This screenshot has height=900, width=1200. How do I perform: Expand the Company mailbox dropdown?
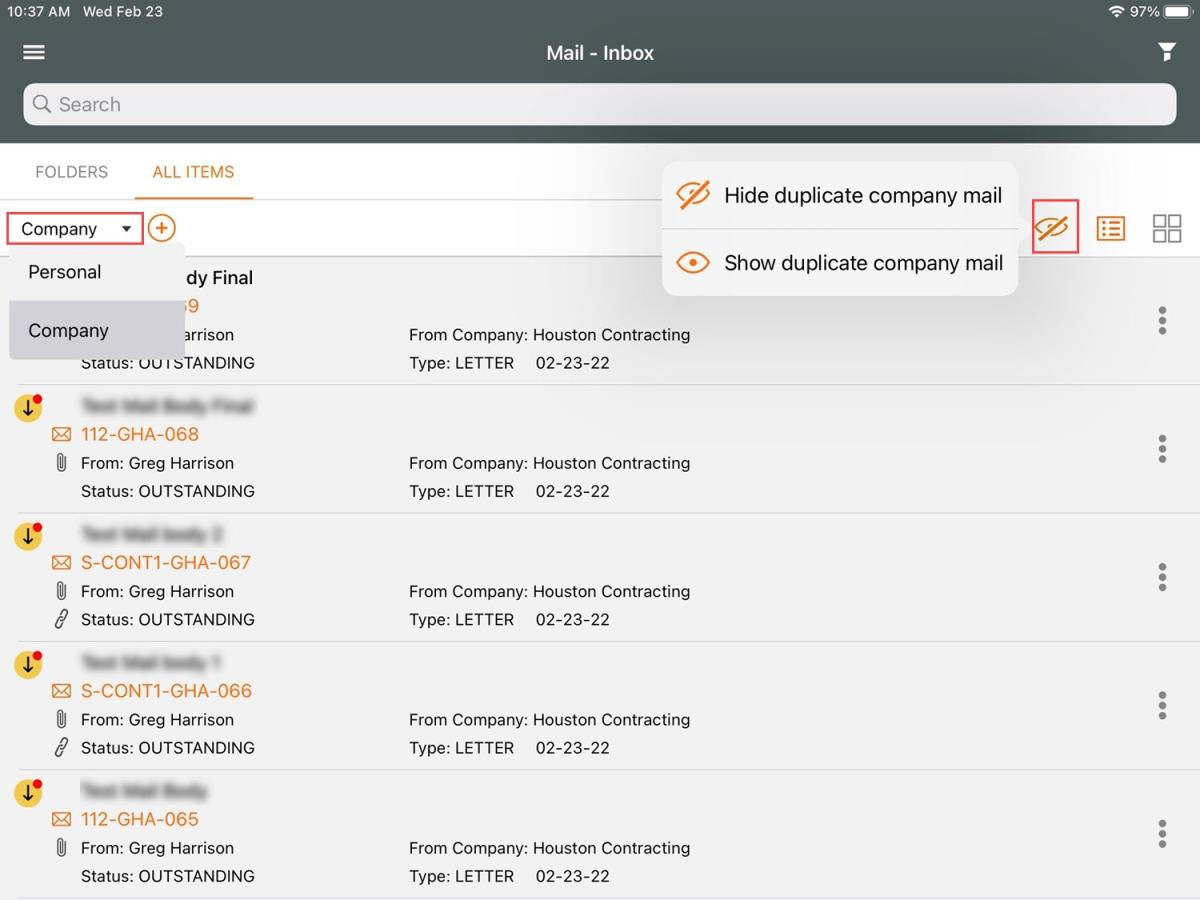coord(75,229)
